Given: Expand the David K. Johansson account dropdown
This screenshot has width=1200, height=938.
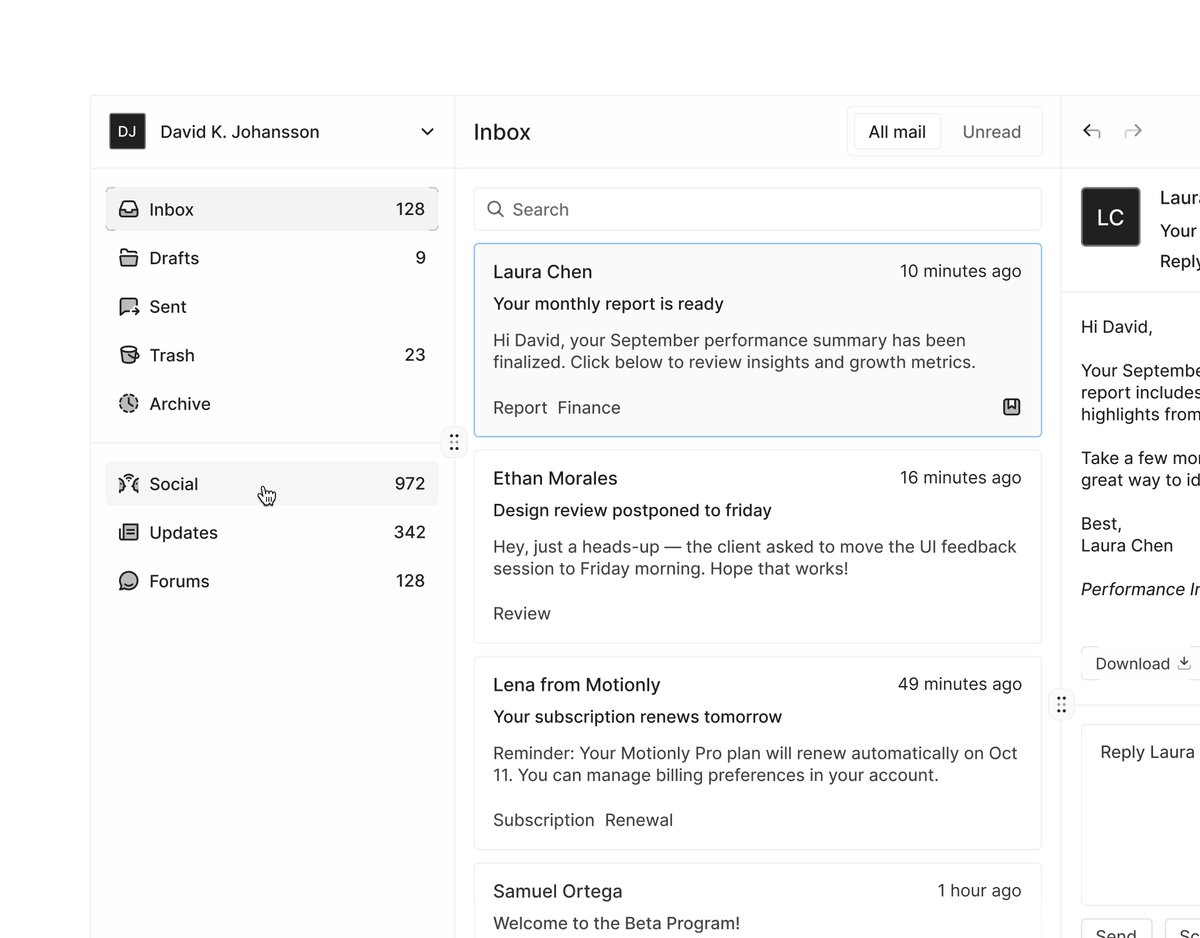Looking at the screenshot, I should click(x=427, y=132).
